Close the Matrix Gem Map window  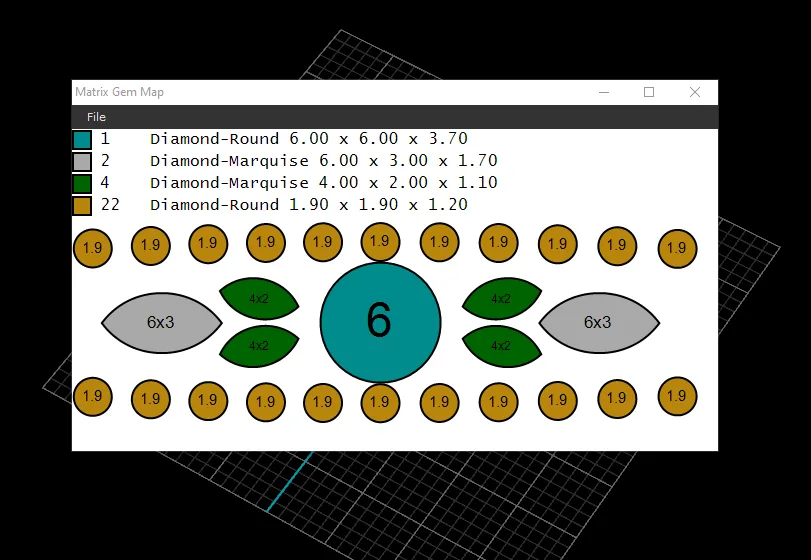tap(695, 93)
